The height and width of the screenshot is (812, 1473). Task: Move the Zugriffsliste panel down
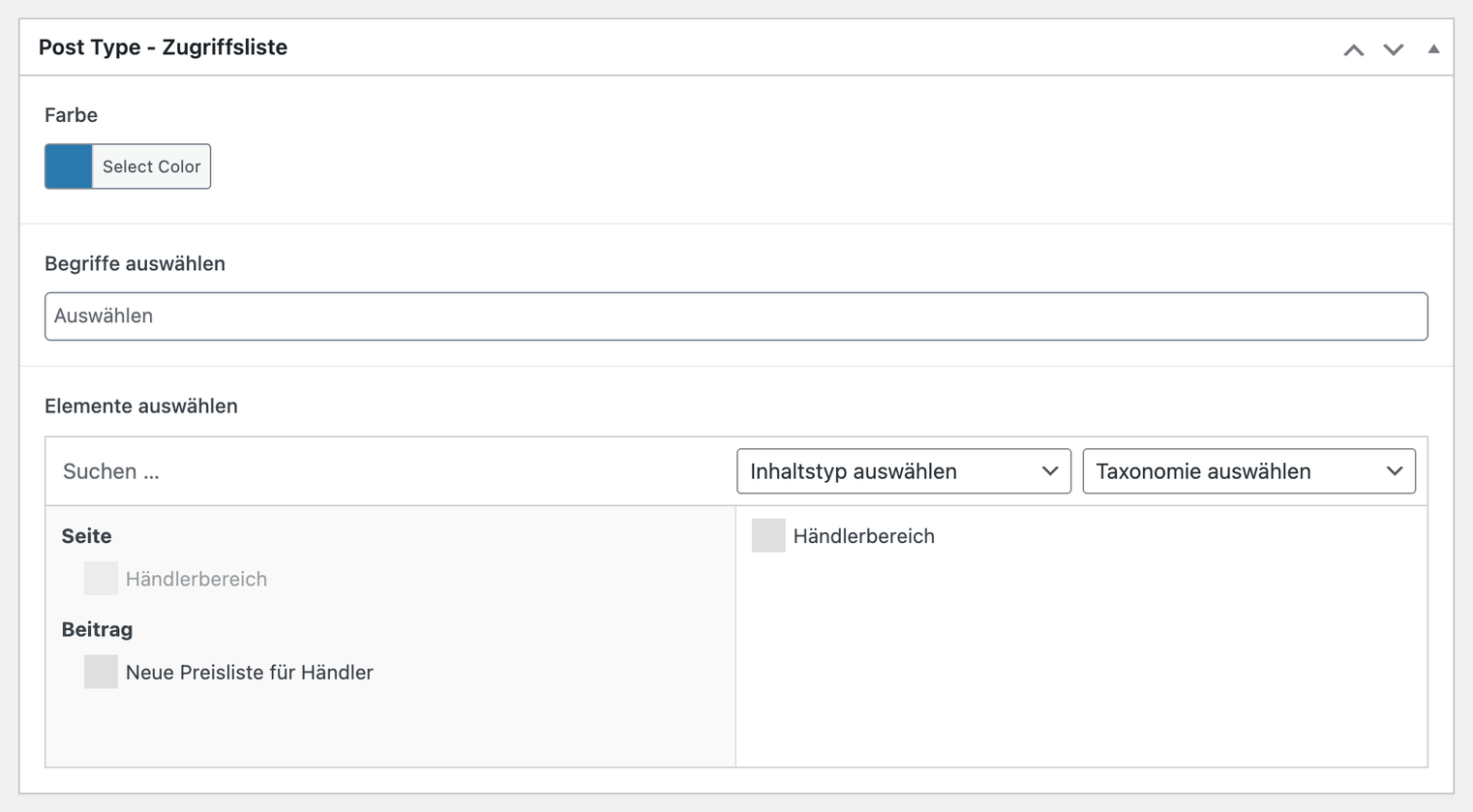point(1393,49)
